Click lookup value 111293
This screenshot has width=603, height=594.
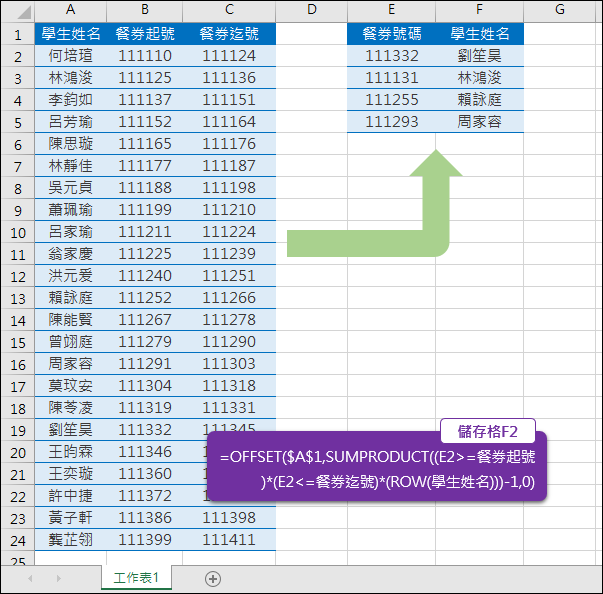(x=391, y=122)
